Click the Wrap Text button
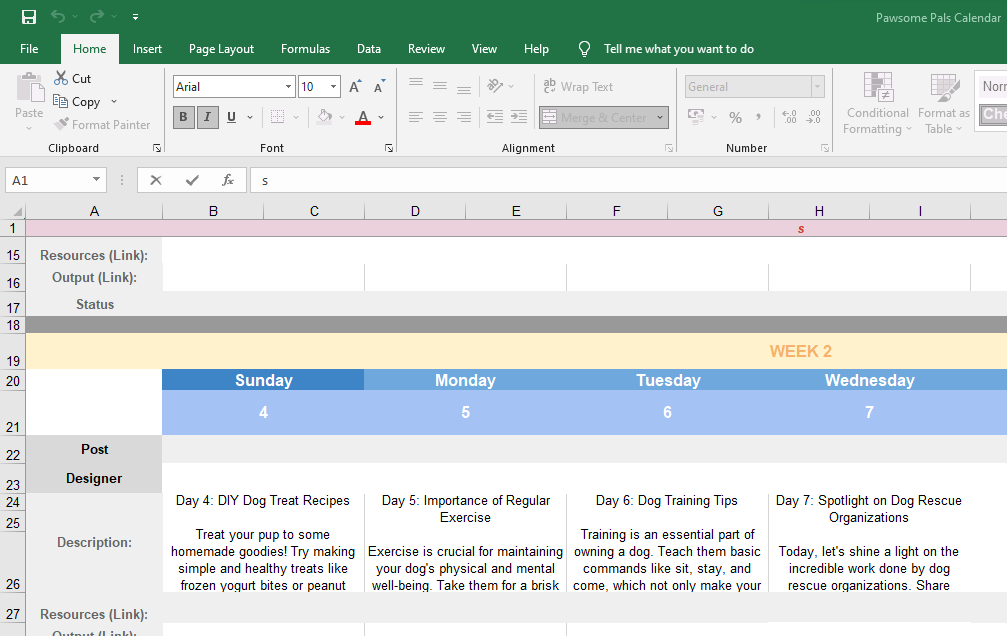This screenshot has width=1007, height=636. tap(578, 87)
